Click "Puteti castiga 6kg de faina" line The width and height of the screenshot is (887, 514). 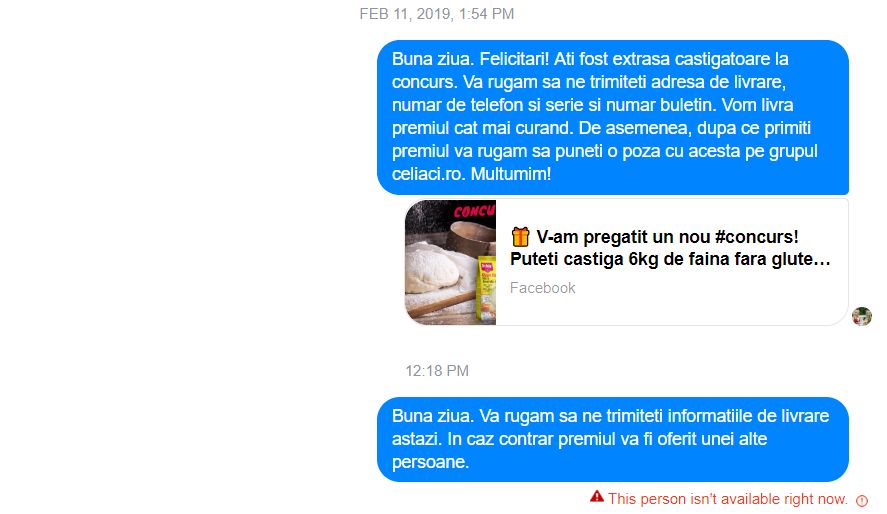[x=670, y=259]
